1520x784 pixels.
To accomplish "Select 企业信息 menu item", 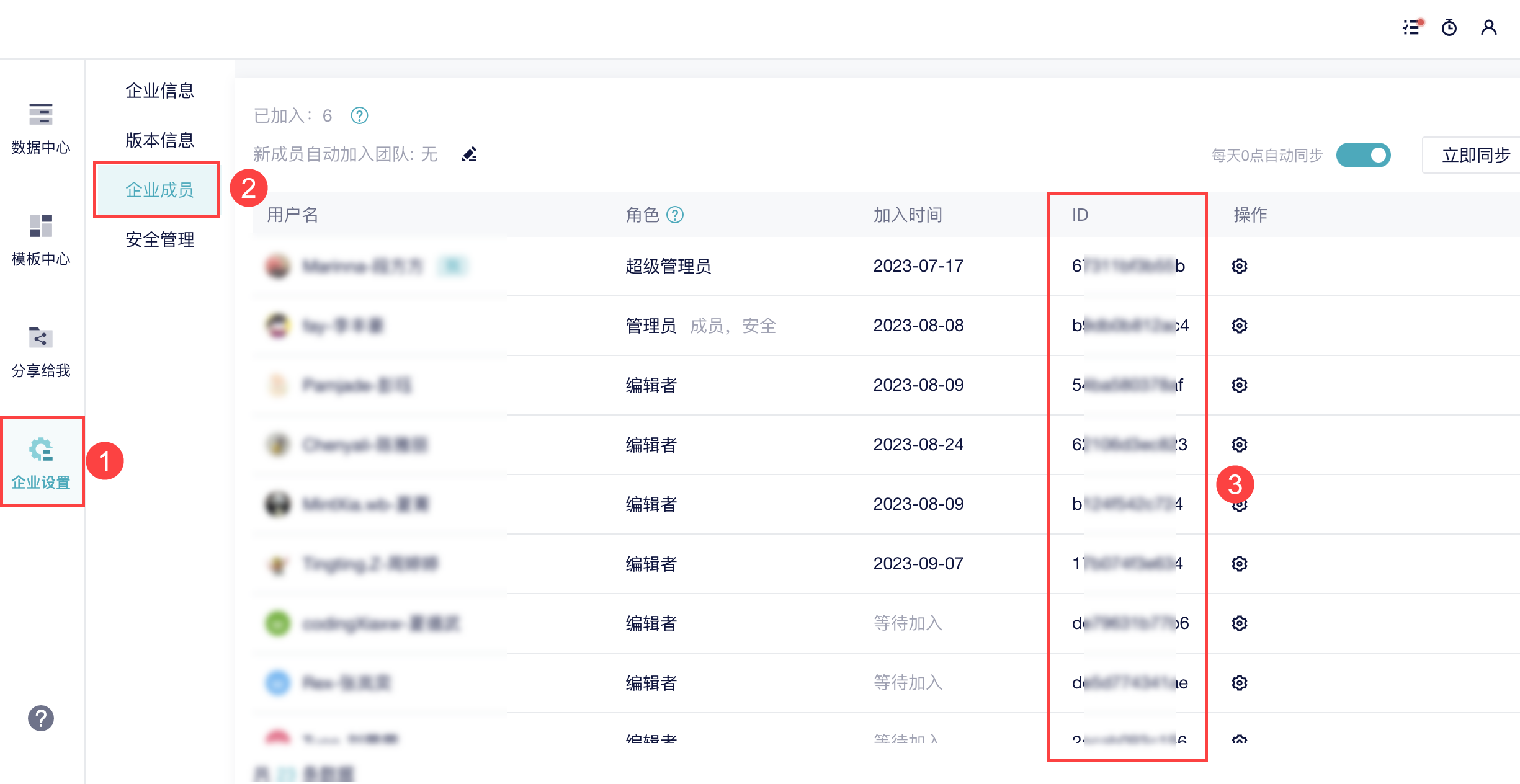I will click(159, 91).
